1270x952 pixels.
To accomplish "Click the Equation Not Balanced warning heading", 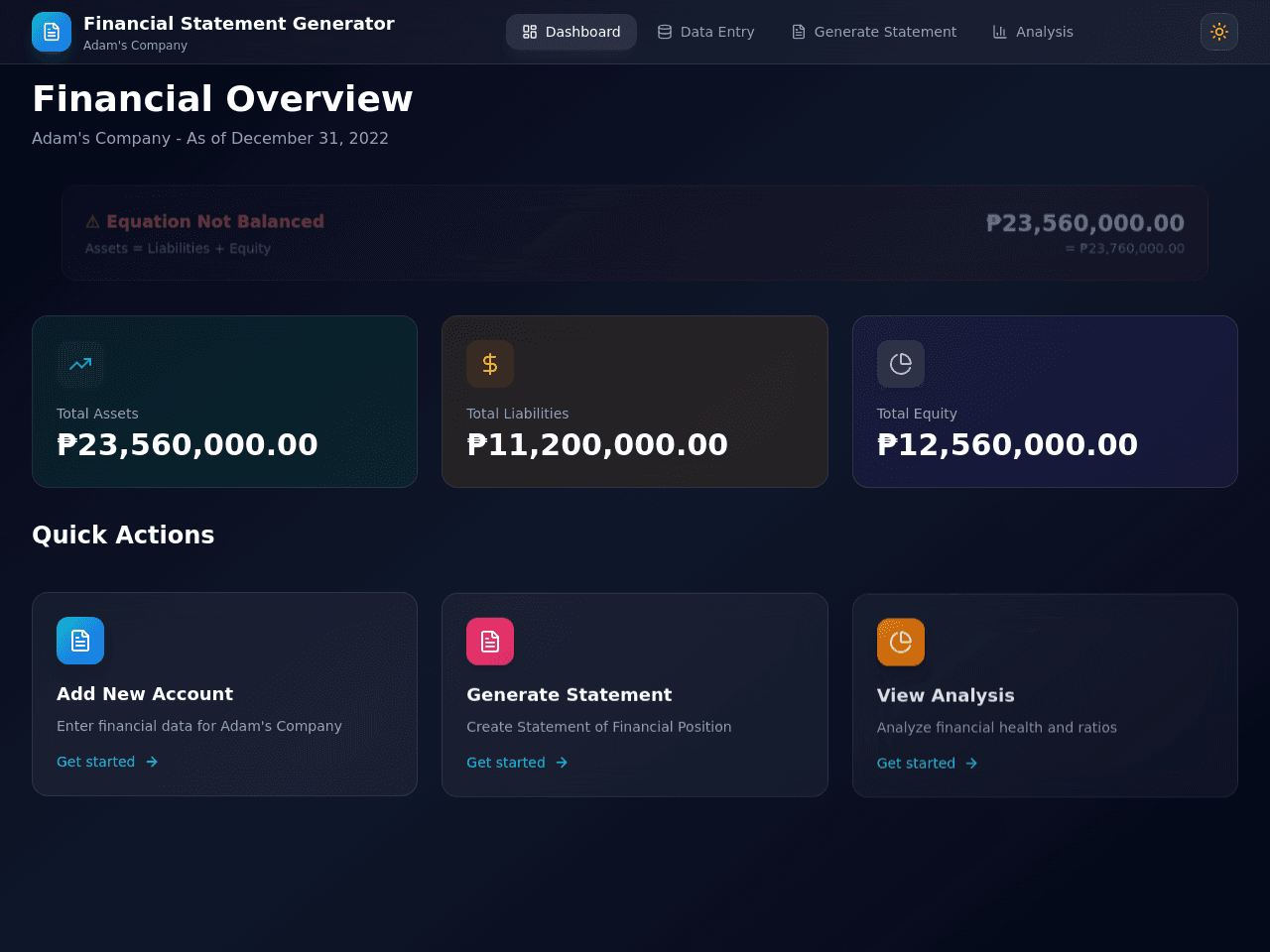I will click(204, 222).
